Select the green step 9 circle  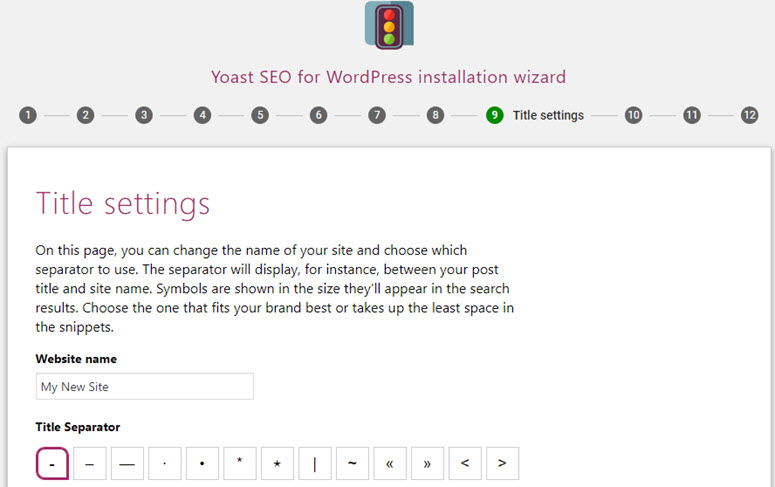coord(494,115)
